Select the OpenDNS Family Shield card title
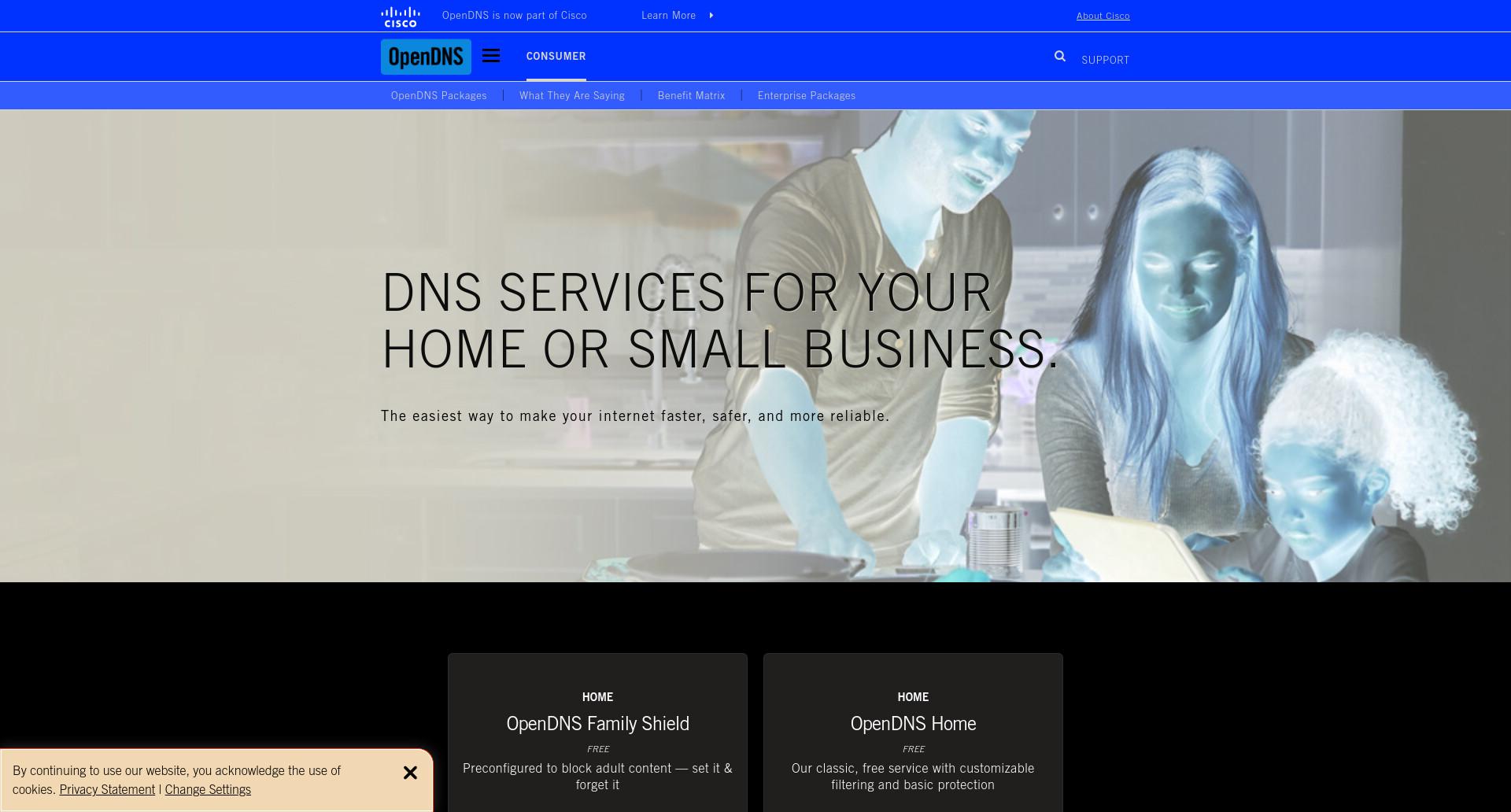Viewport: 1511px width, 812px height. click(597, 723)
